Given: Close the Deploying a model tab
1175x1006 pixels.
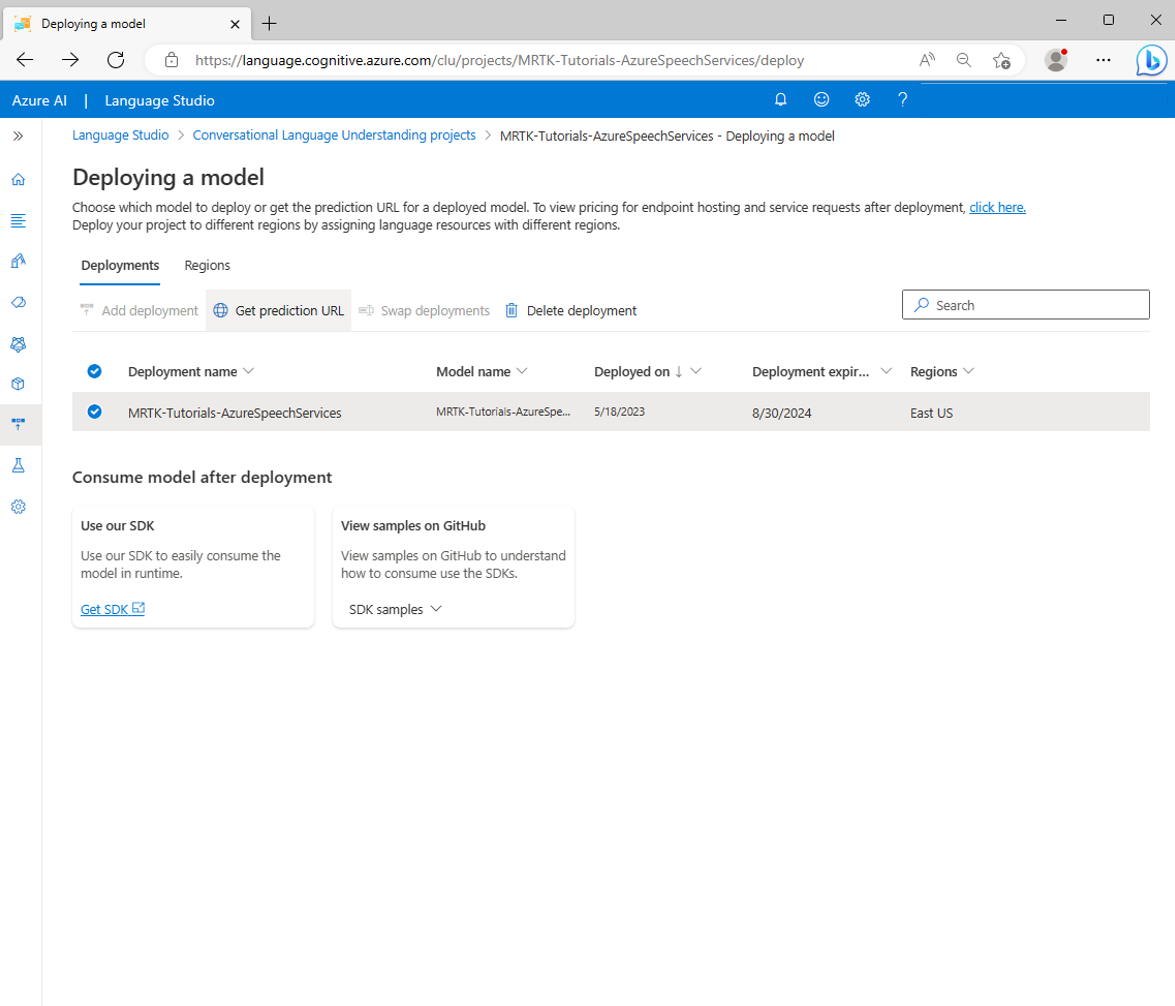Looking at the screenshot, I should pos(235,24).
